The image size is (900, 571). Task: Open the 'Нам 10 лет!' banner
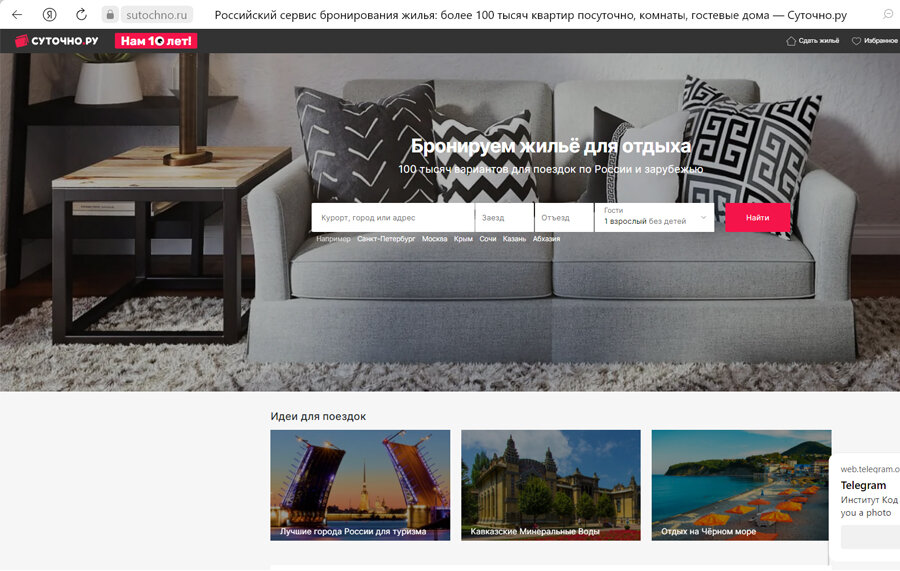[156, 41]
